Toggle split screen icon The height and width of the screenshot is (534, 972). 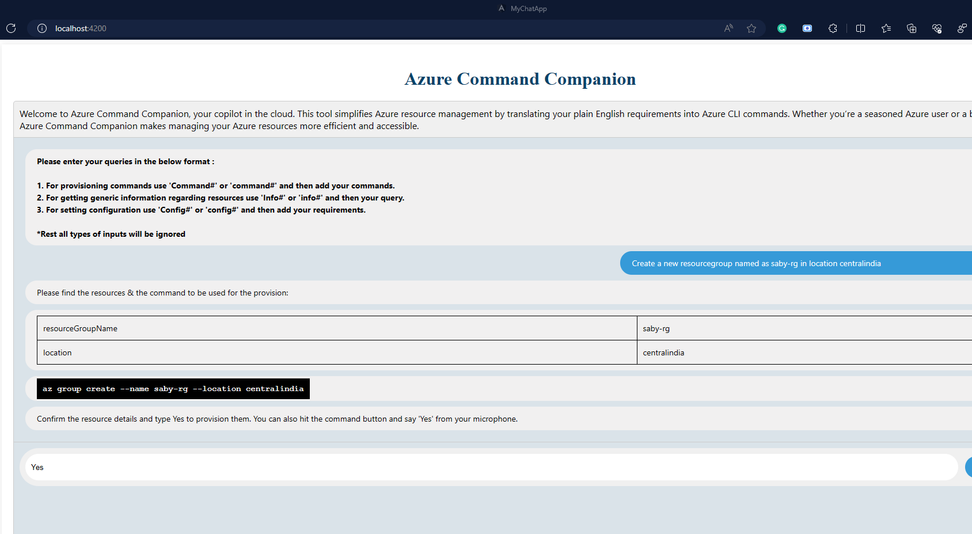(860, 29)
